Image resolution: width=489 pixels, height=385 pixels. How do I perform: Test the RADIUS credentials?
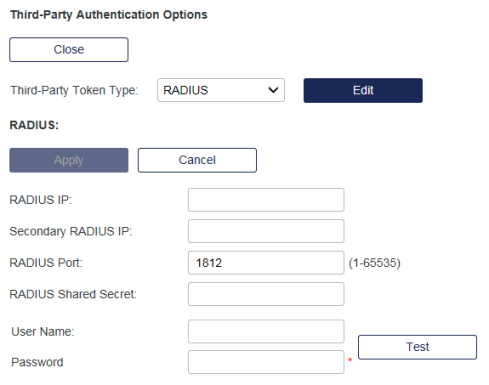click(x=418, y=347)
